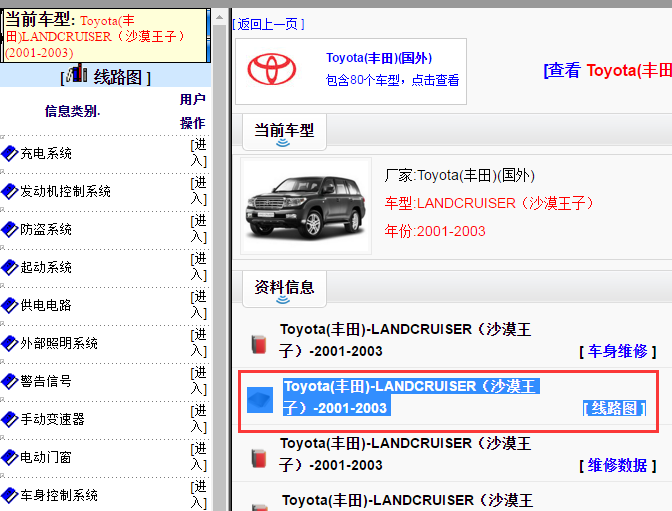Open the highlighted 线路图 link
The width and height of the screenshot is (672, 511).
(x=614, y=408)
